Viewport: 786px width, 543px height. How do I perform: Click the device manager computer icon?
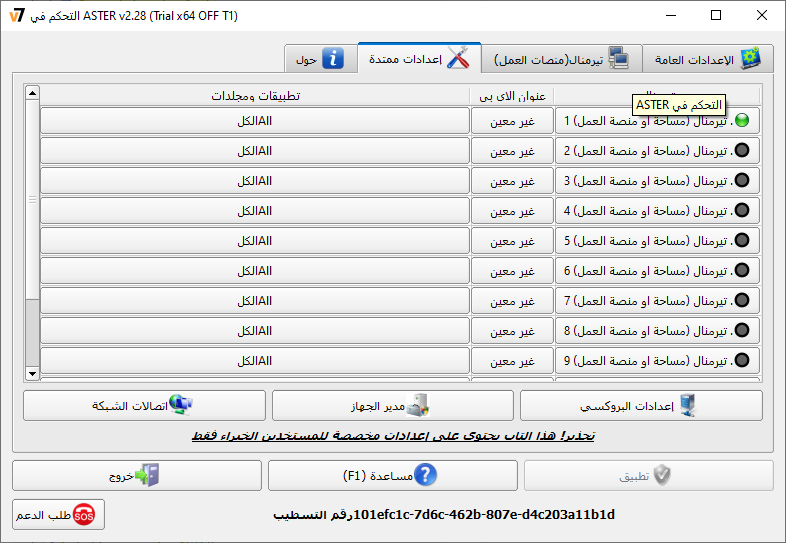pos(418,405)
